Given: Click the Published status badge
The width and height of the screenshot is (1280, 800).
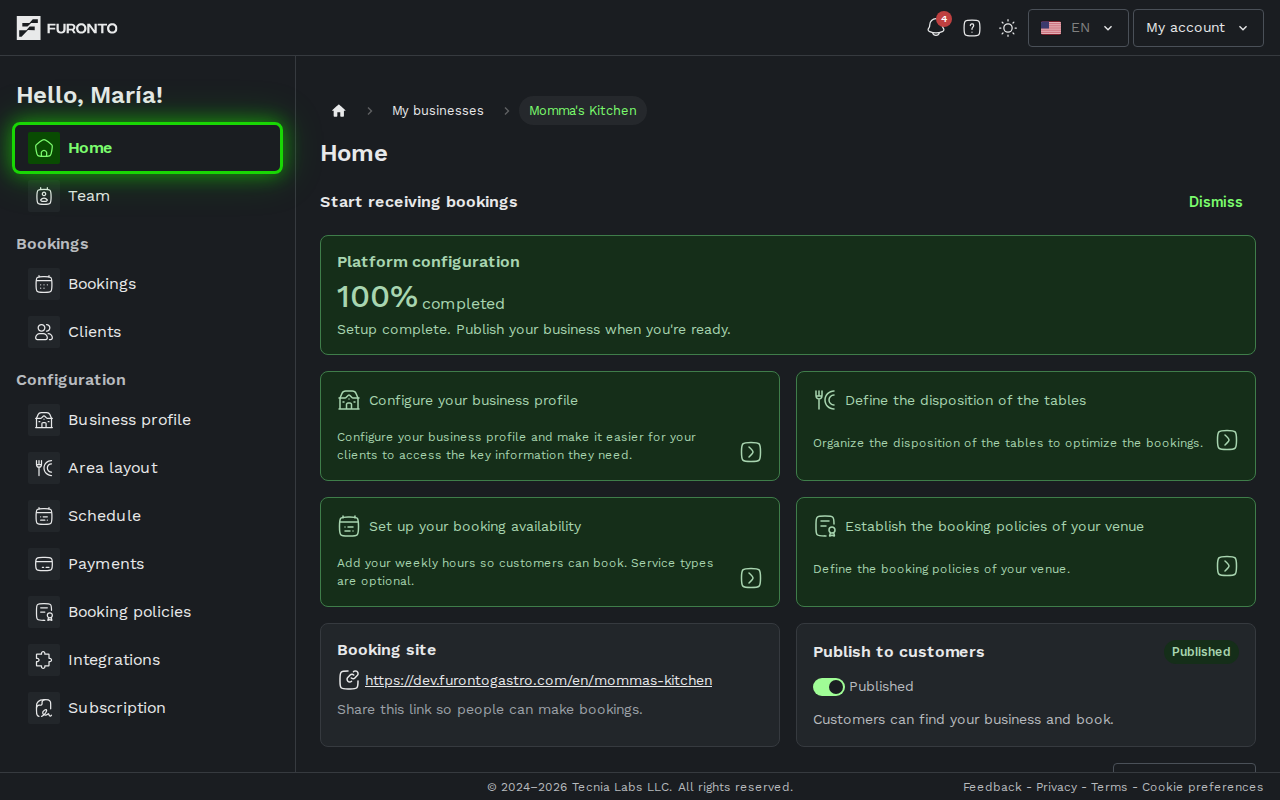Looking at the screenshot, I should coord(1201,652).
